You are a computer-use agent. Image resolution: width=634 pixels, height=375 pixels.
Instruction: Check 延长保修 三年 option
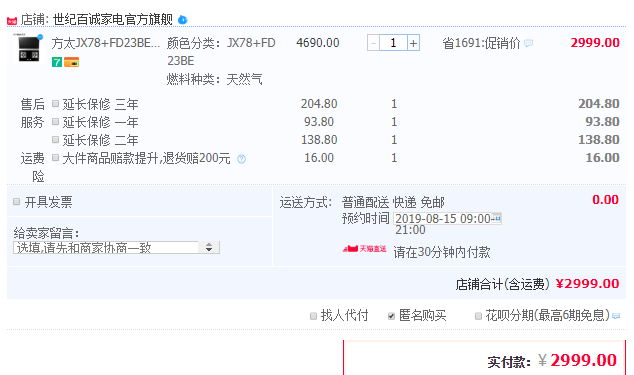[56, 104]
